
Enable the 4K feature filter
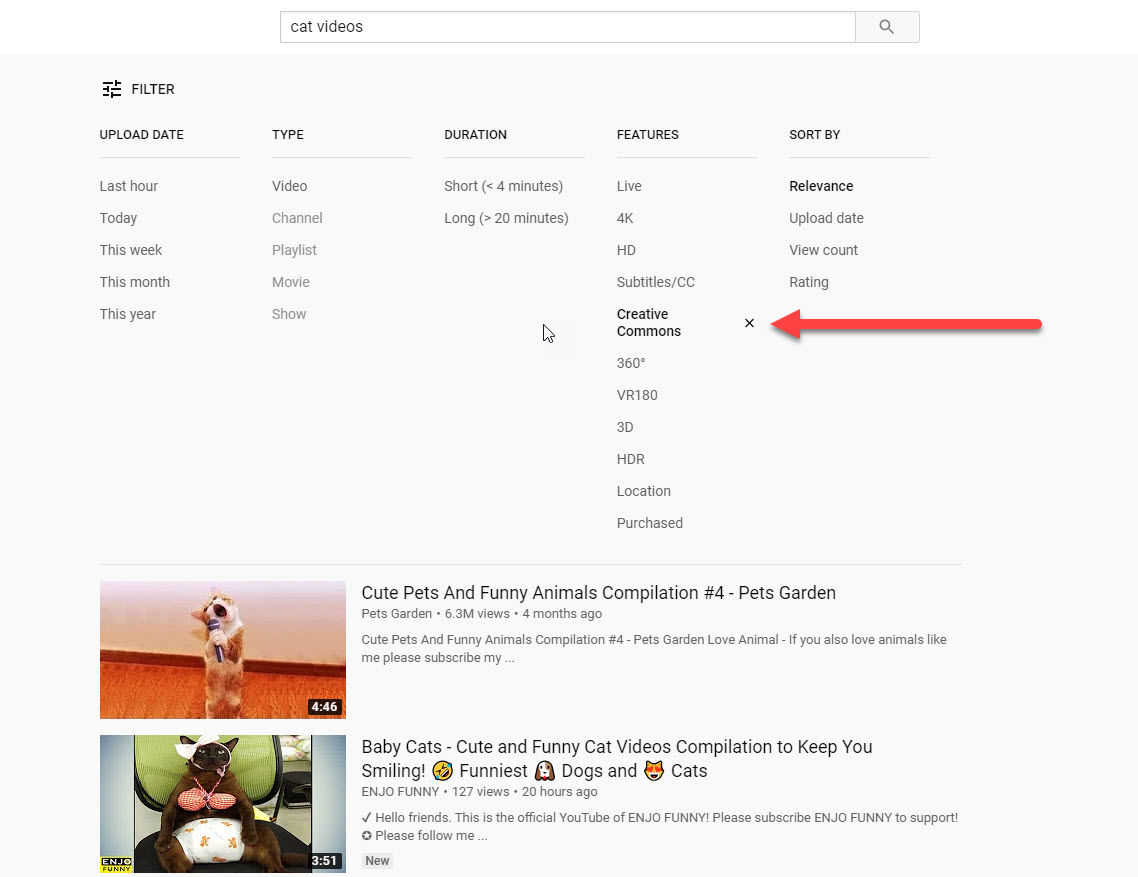click(x=625, y=218)
